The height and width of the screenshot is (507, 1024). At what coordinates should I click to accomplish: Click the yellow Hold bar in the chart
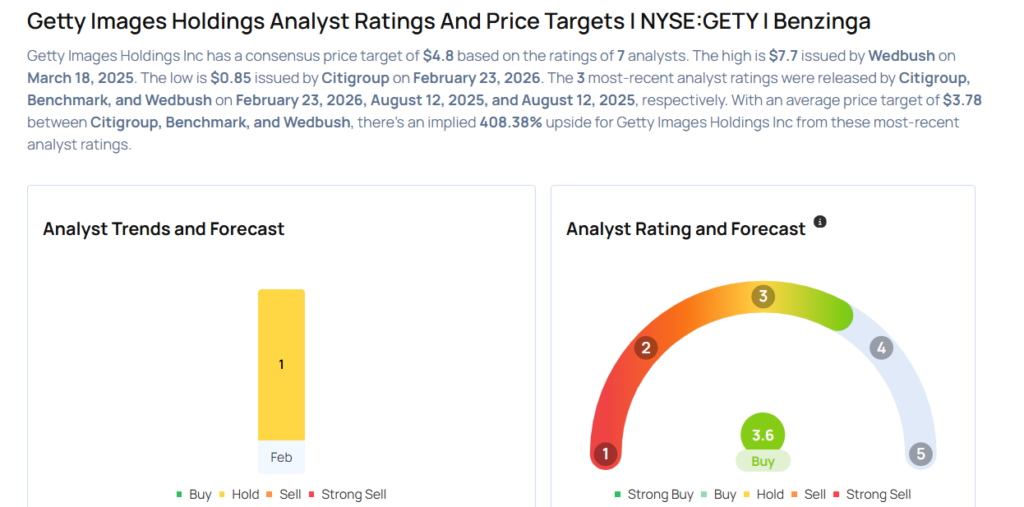[x=281, y=364]
